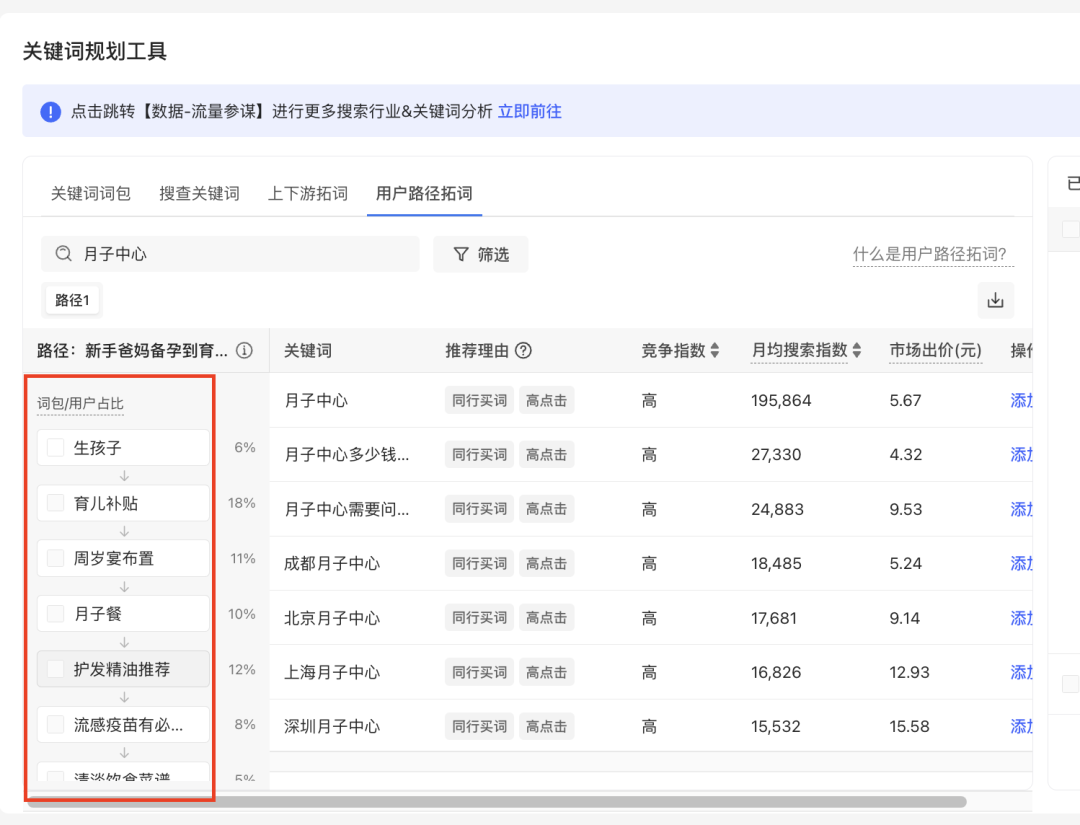Tick the 月子餐 checkbox
The height and width of the screenshot is (825, 1080).
pyautogui.click(x=56, y=613)
